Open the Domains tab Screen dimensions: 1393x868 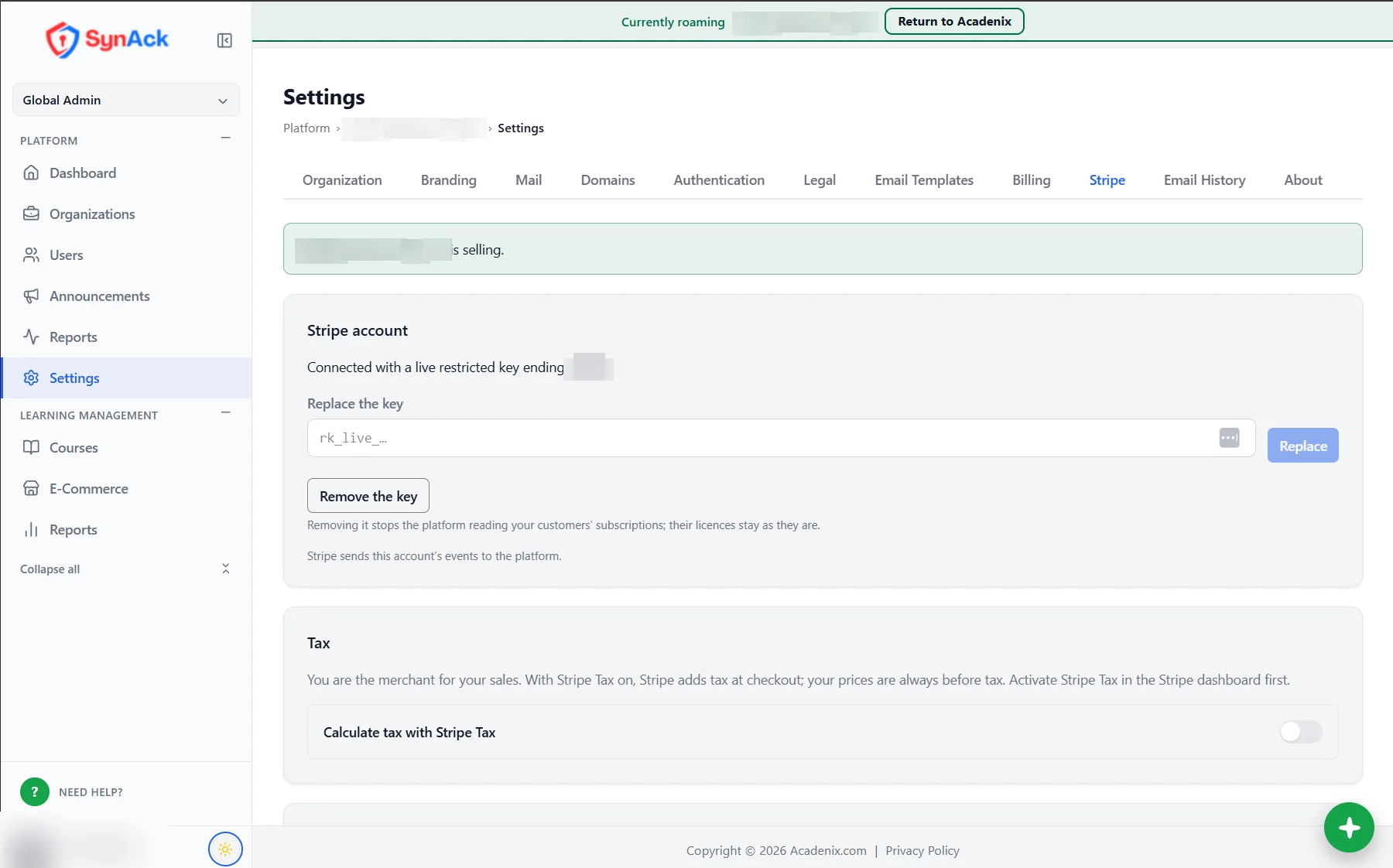click(608, 179)
